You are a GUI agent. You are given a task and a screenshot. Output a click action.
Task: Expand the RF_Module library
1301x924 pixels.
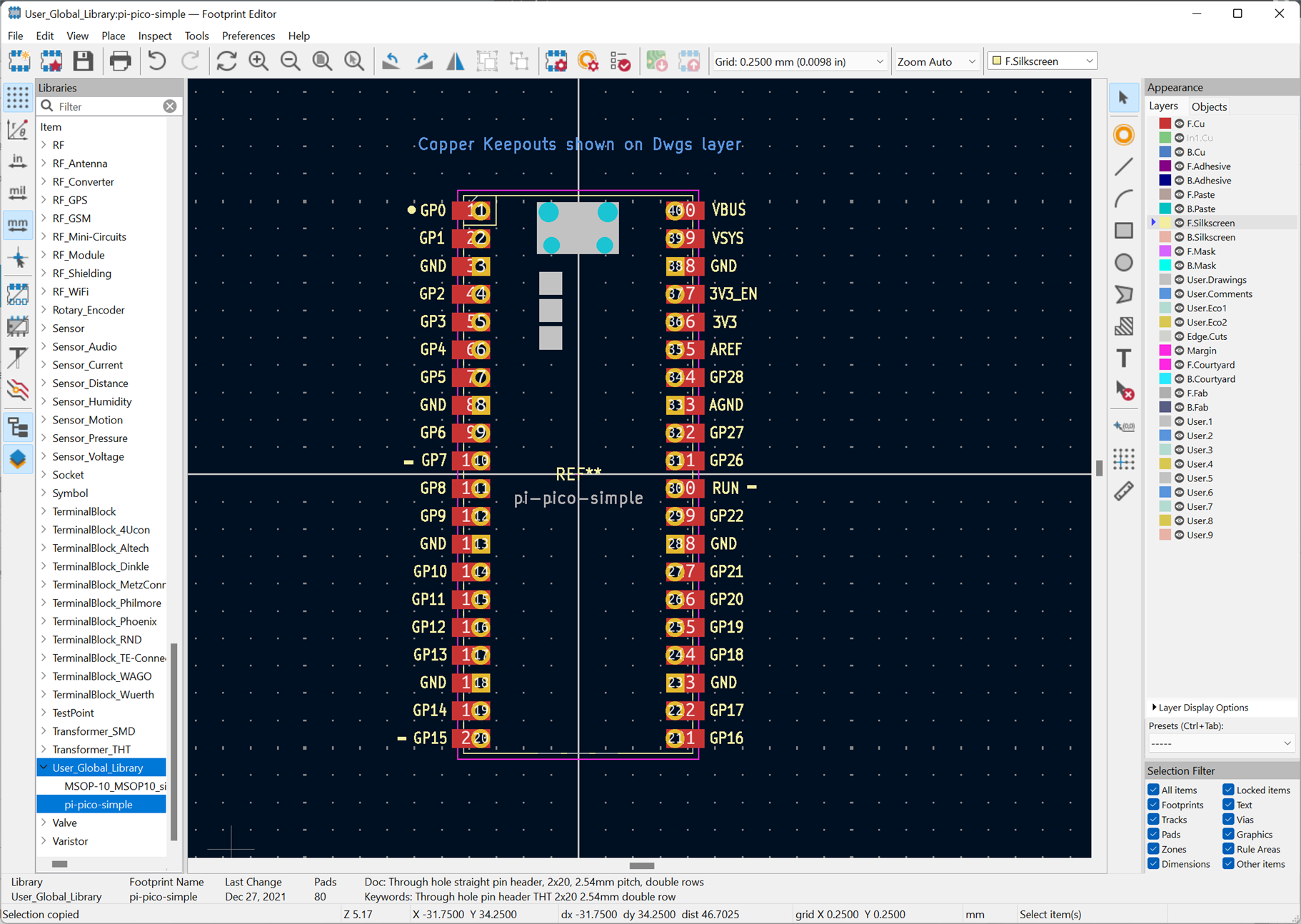point(44,255)
